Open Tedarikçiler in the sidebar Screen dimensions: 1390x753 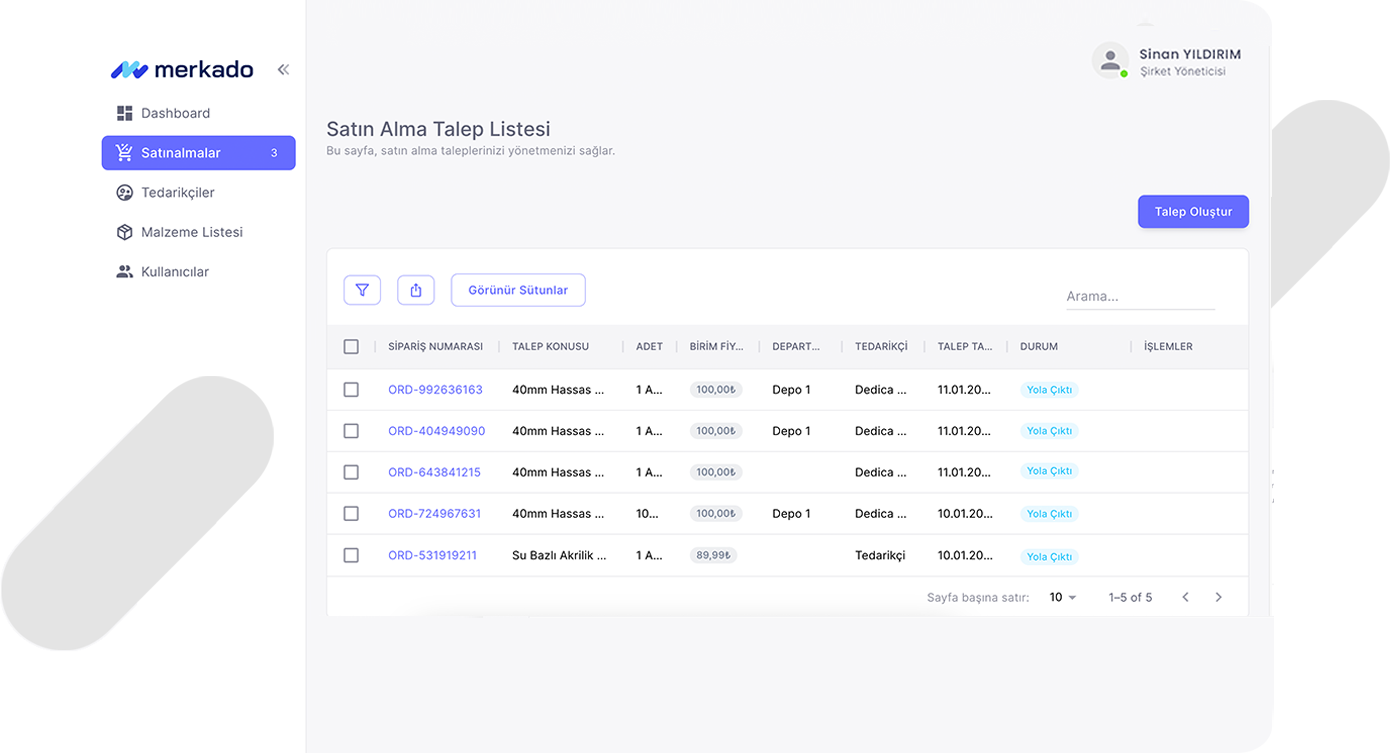pyautogui.click(x=178, y=192)
